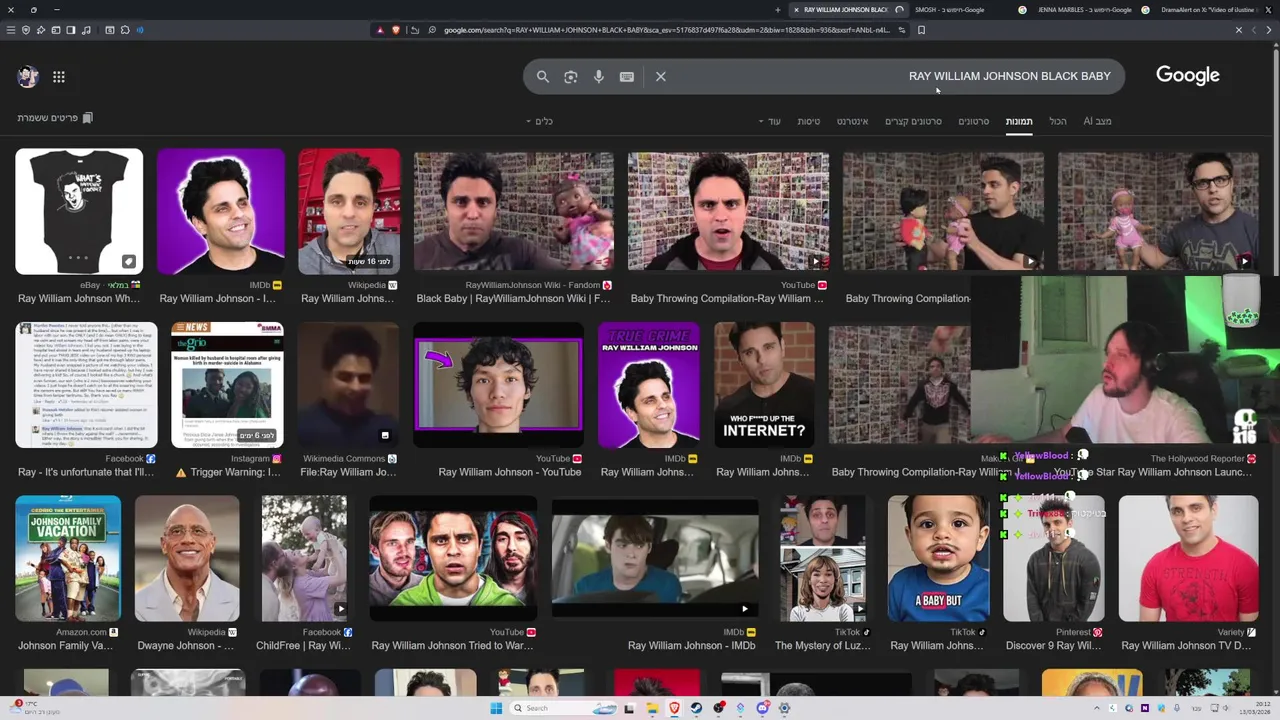Open the True Crime Ray William Johnson thumbnail
Image resolution: width=1280 pixels, height=720 pixels.
pyautogui.click(x=649, y=385)
